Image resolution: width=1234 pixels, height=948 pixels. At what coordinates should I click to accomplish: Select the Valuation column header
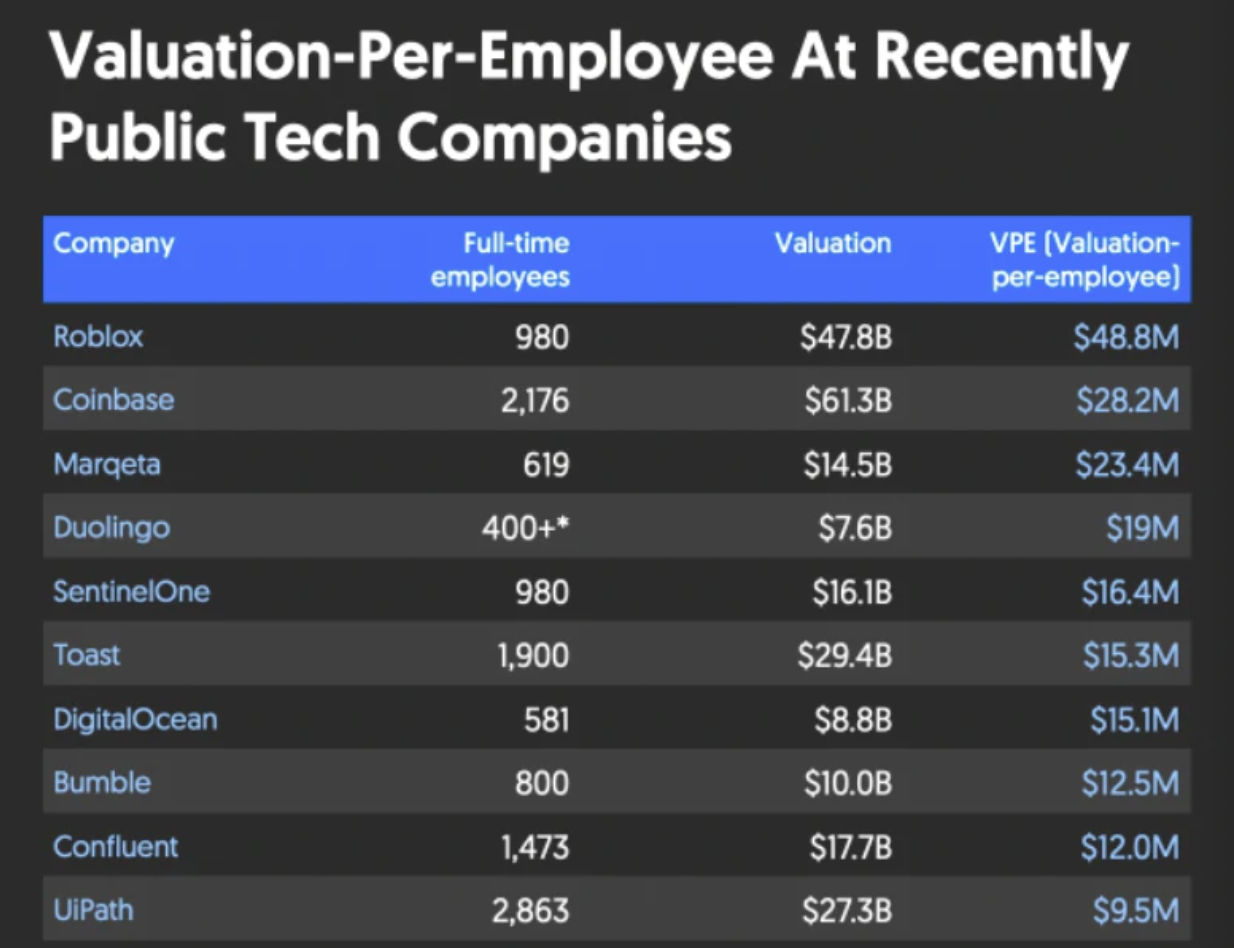pos(833,243)
